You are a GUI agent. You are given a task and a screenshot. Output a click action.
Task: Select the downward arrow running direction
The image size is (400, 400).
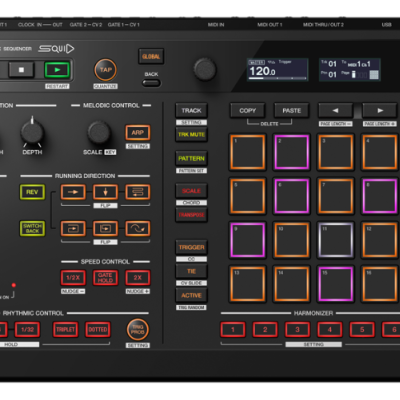pyautogui.click(x=105, y=192)
